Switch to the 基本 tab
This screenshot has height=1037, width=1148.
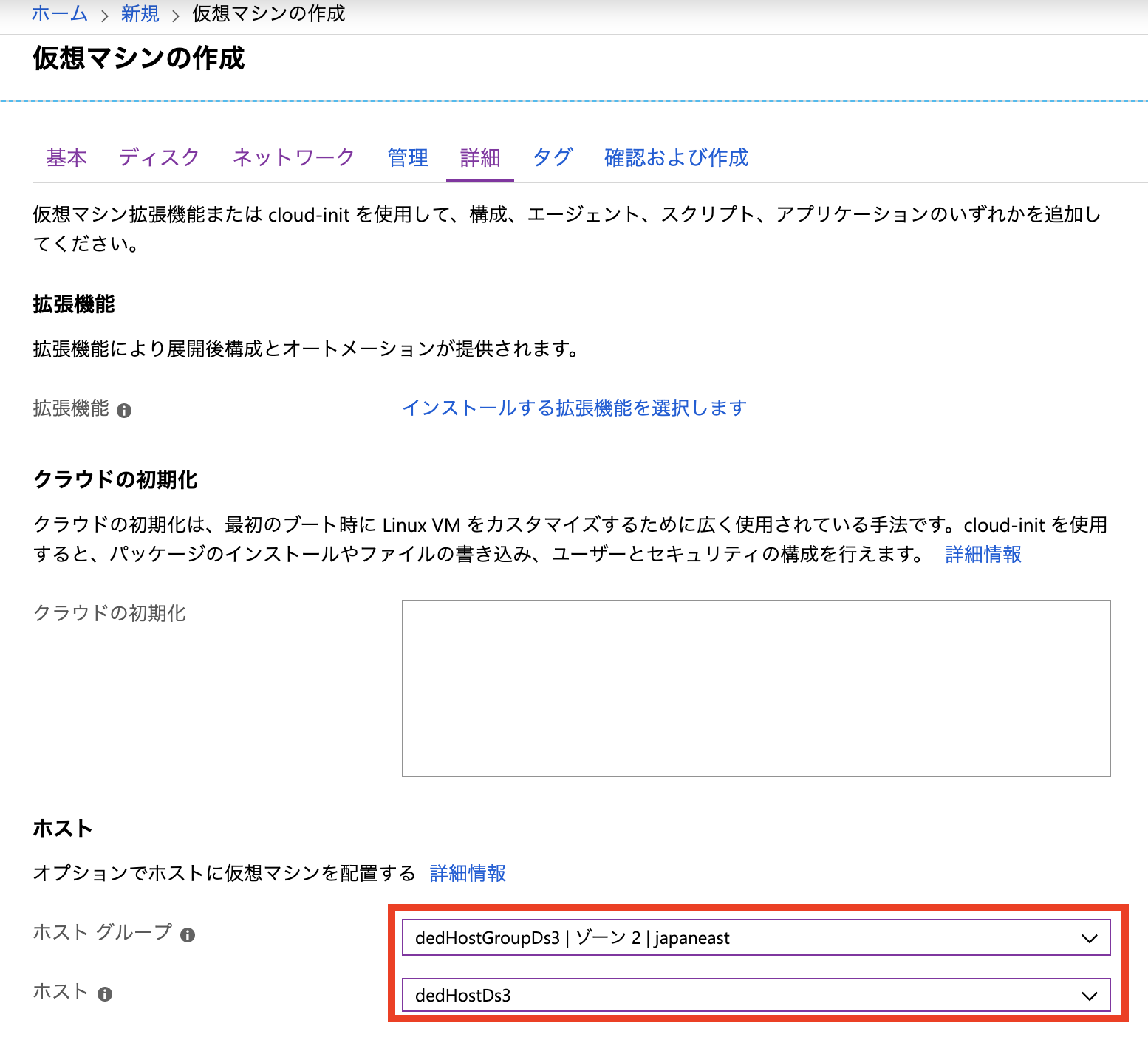[66, 157]
